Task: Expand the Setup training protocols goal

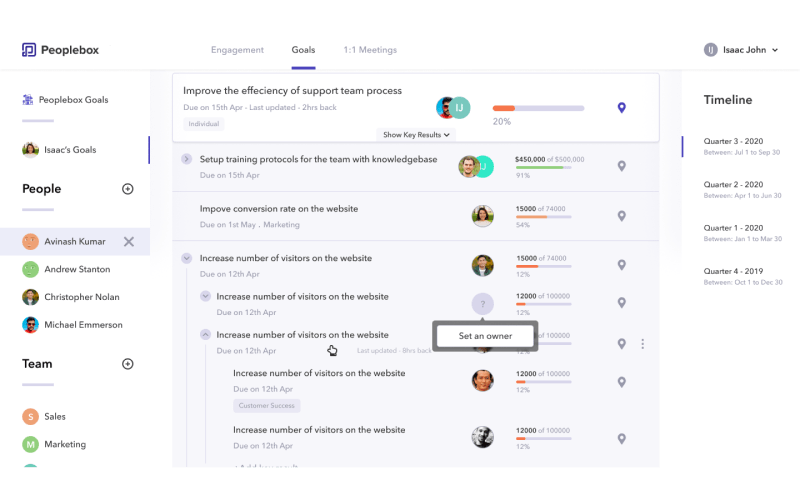Action: (x=186, y=159)
